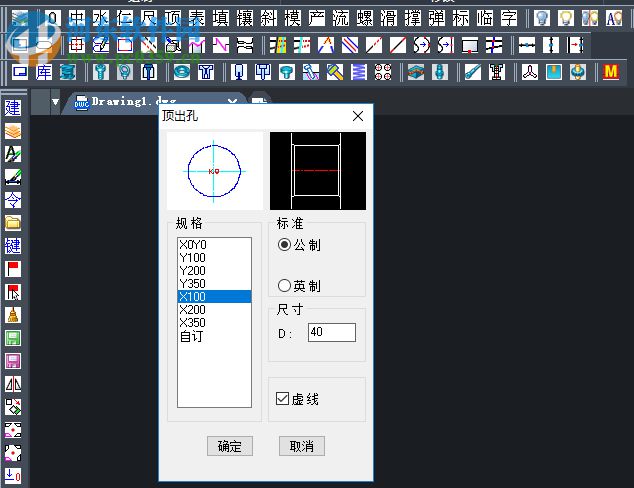
Task: Click the circle hole preview thumbnail
Action: (x=215, y=171)
